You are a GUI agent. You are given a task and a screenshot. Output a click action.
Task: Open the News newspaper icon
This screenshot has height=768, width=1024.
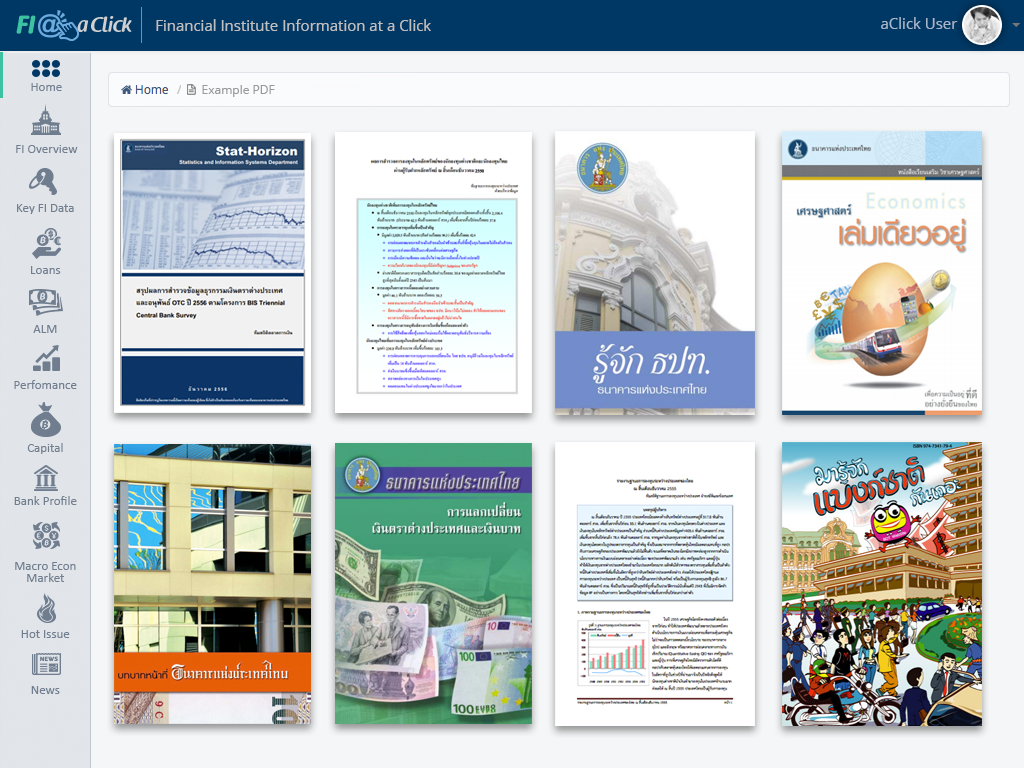pos(46,665)
